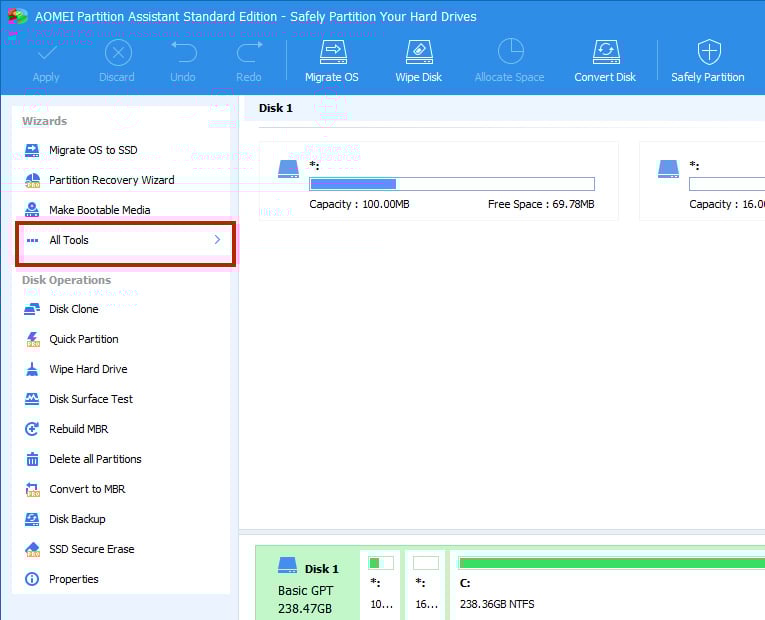The height and width of the screenshot is (620, 765).
Task: Click the Discard toolbar icon
Action: [118, 52]
